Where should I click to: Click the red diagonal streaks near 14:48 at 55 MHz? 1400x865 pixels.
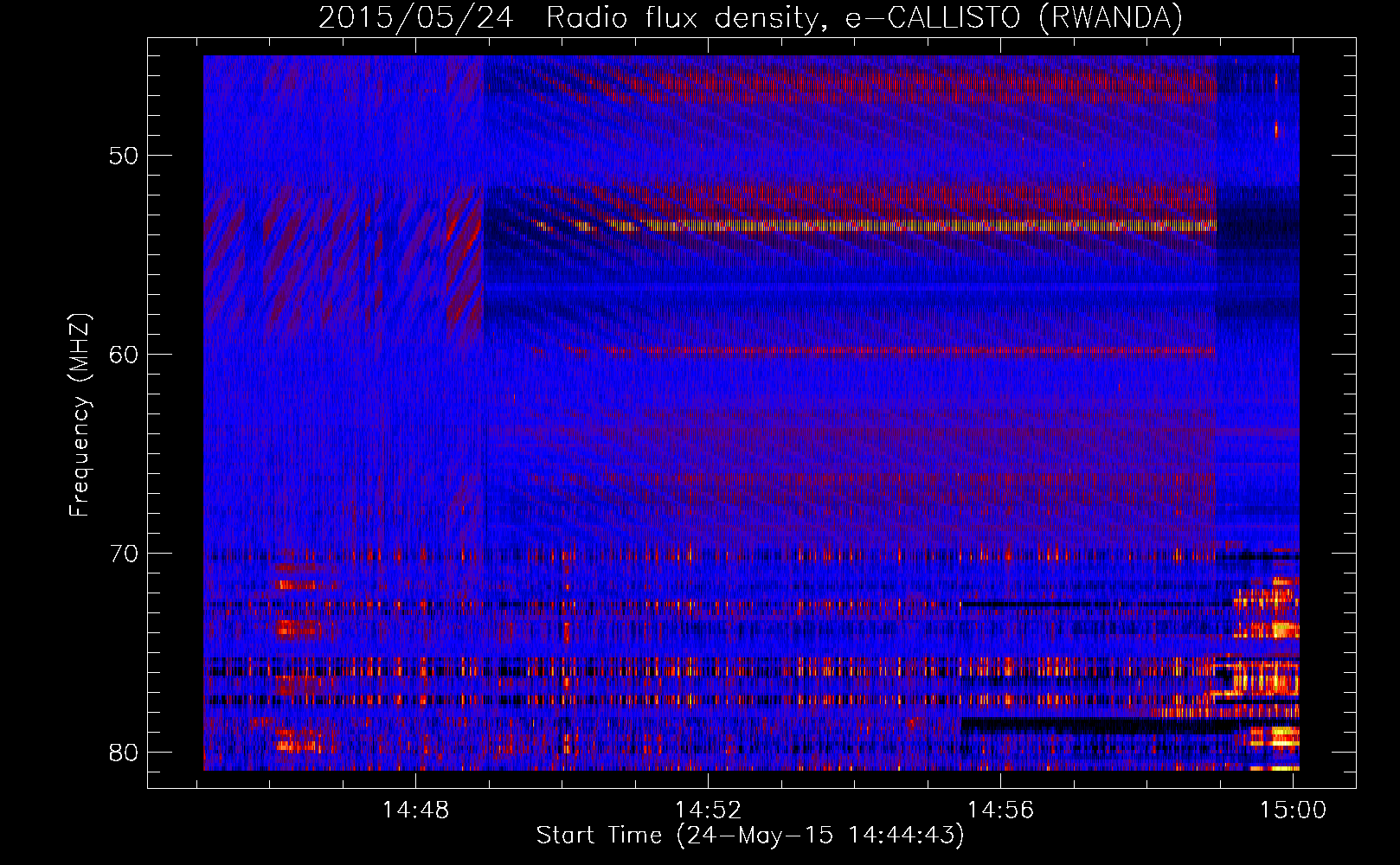(466, 259)
